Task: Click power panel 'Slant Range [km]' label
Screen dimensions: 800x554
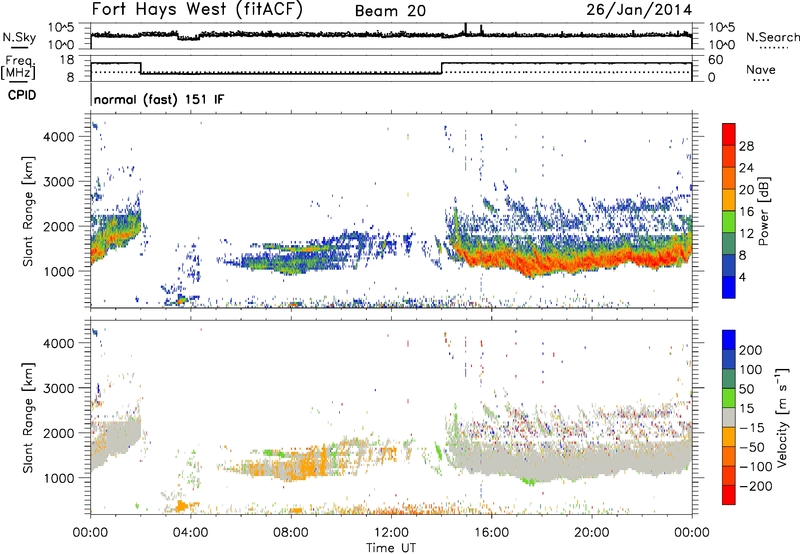Action: [x=28, y=211]
